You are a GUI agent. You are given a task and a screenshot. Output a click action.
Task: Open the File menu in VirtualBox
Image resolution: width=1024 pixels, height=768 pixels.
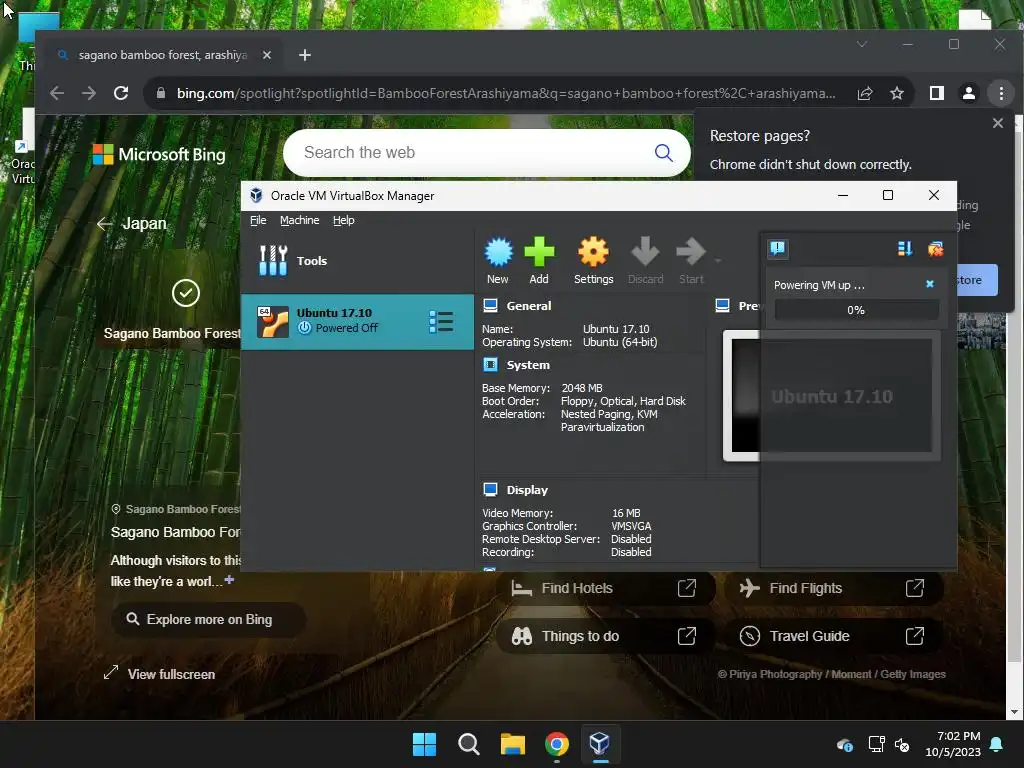pyautogui.click(x=258, y=220)
